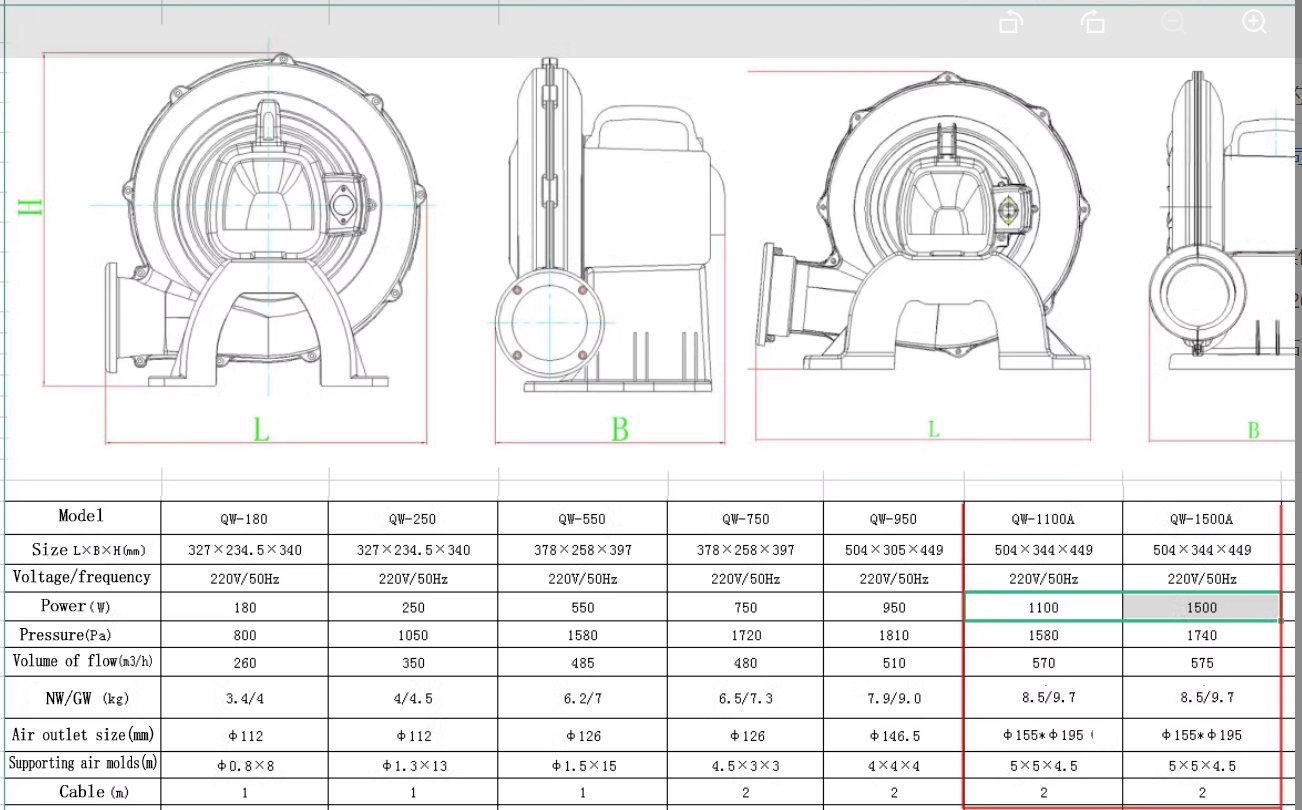The height and width of the screenshot is (810, 1302).
Task: Click the Power (W) row header
Action: click(82, 606)
